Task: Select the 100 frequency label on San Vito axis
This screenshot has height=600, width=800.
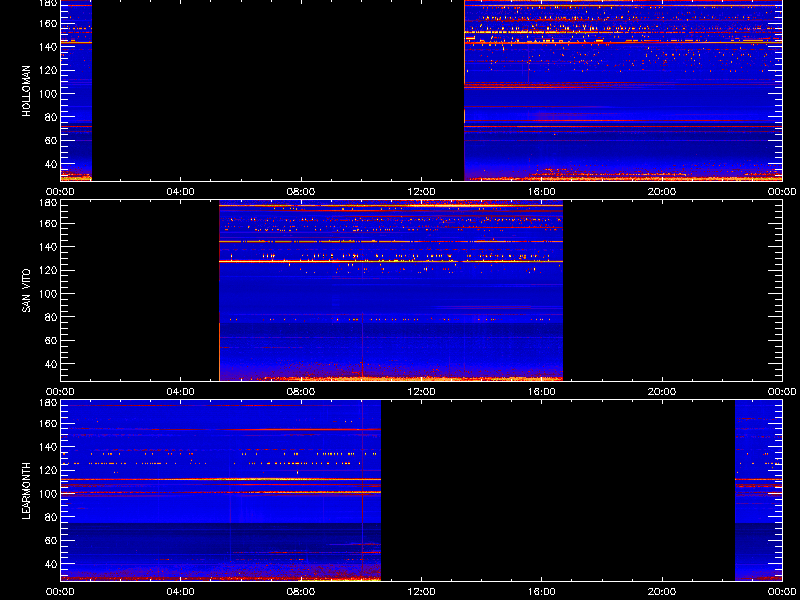Action: coord(49,293)
